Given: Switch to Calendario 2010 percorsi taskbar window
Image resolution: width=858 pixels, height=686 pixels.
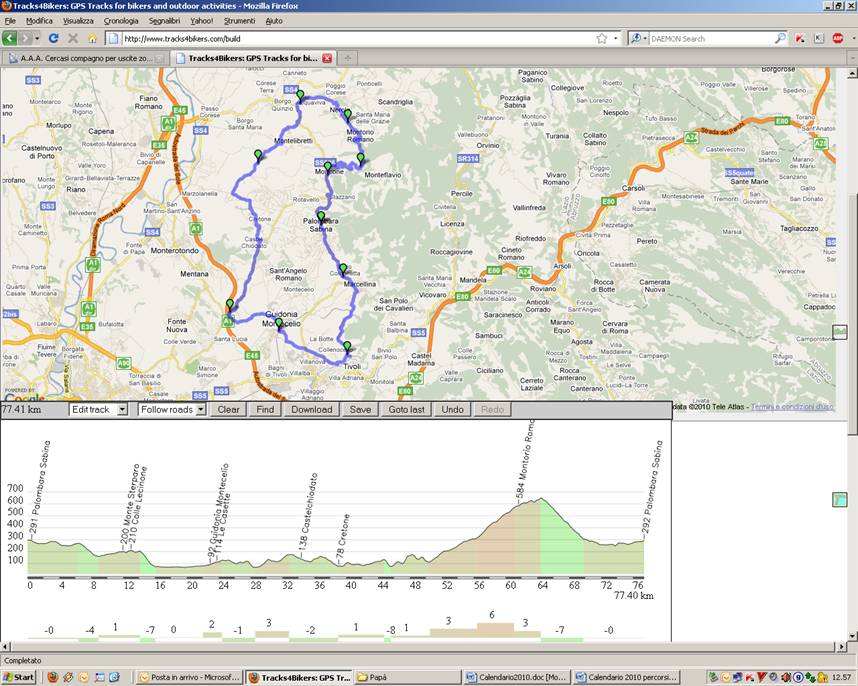Looking at the screenshot, I should click(627, 677).
